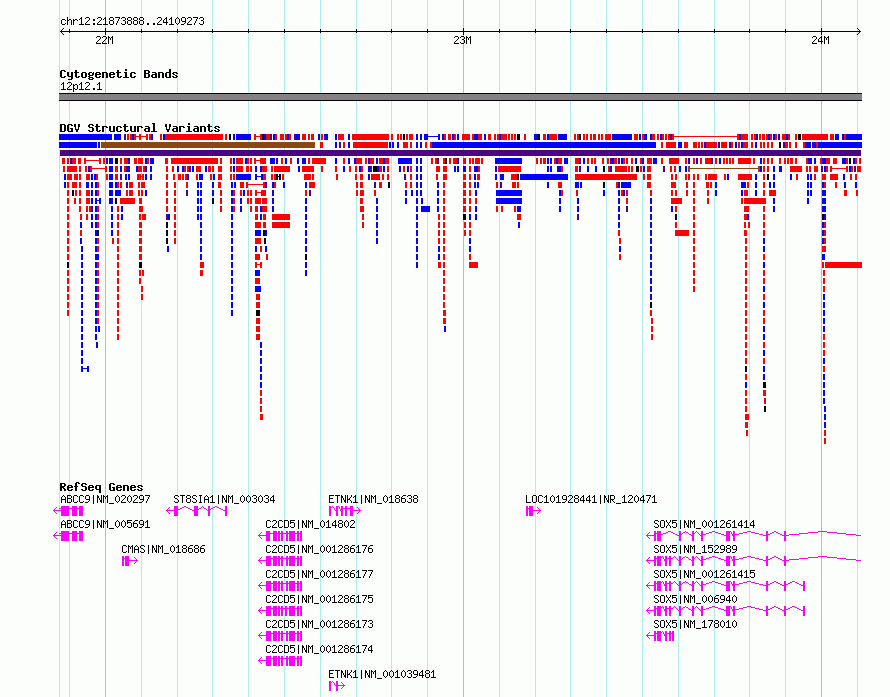Select the Cytogenetic Bands track title
The height and width of the screenshot is (697, 890).
pos(119,74)
